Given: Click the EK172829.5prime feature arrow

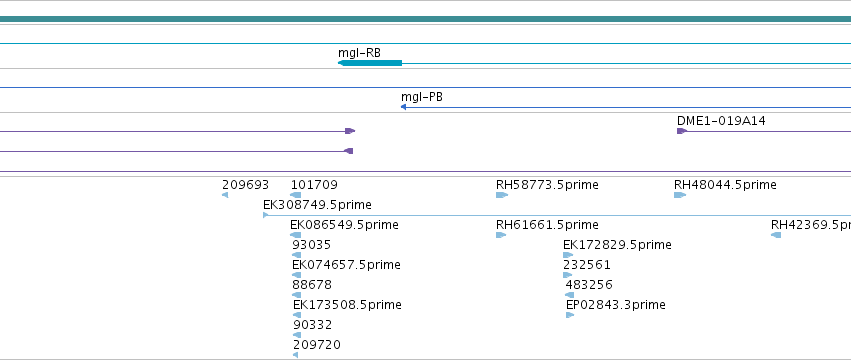Looking at the screenshot, I should [568, 255].
